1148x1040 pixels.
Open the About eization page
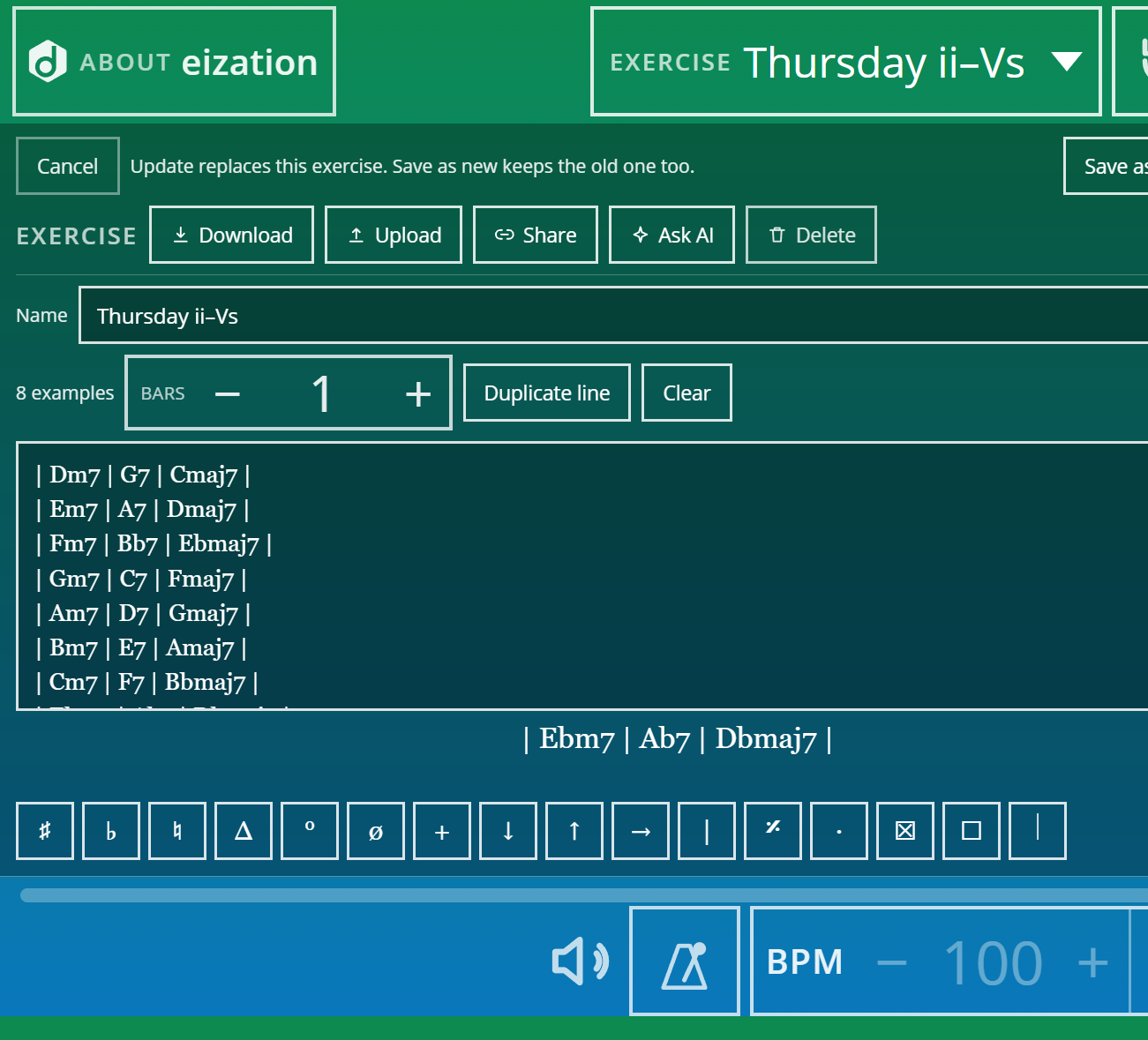tap(174, 62)
